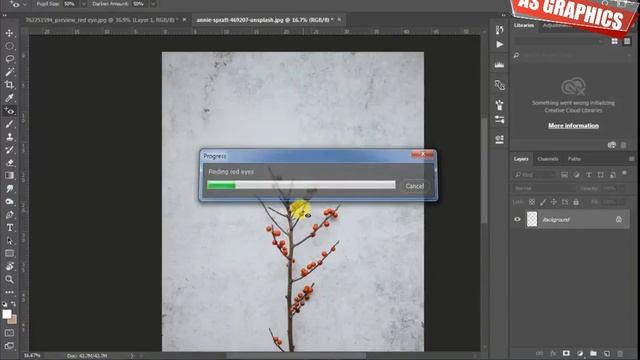Image resolution: width=640 pixels, height=360 pixels.
Task: Toggle lock transparent pixels
Action: click(x=532, y=202)
